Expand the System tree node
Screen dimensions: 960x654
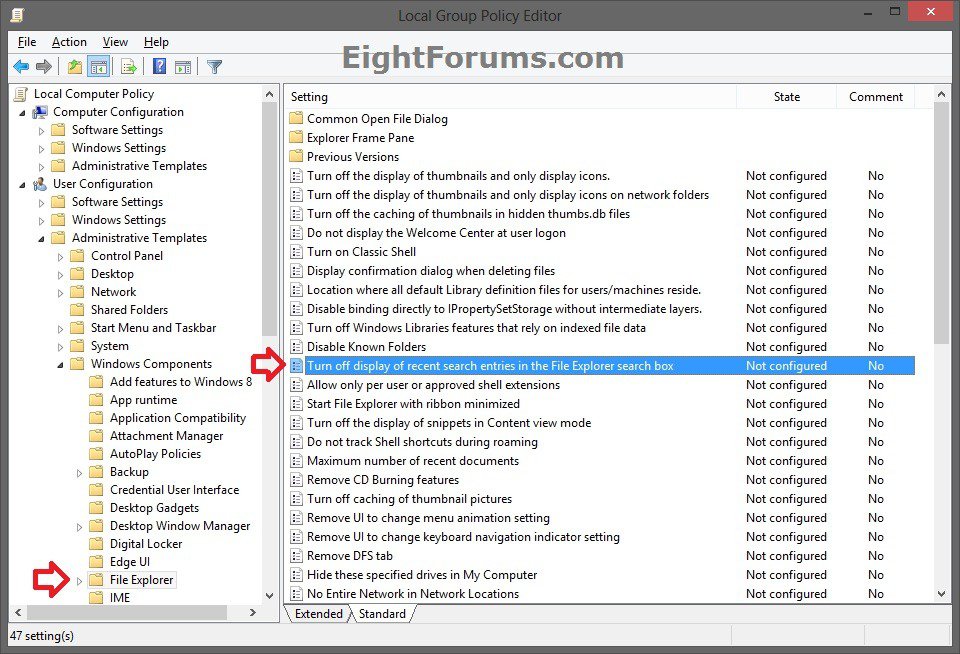[x=61, y=347]
